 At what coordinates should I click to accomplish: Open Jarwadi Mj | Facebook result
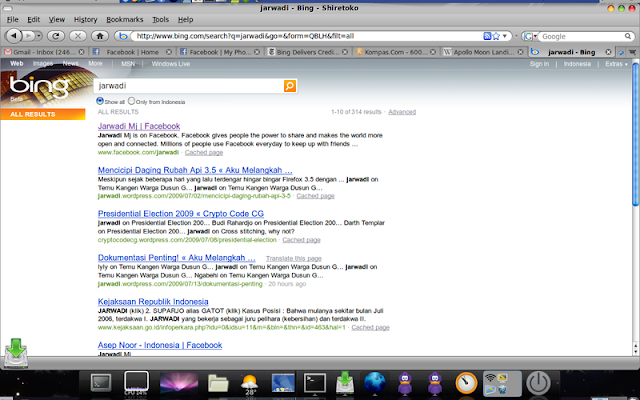[139, 126]
